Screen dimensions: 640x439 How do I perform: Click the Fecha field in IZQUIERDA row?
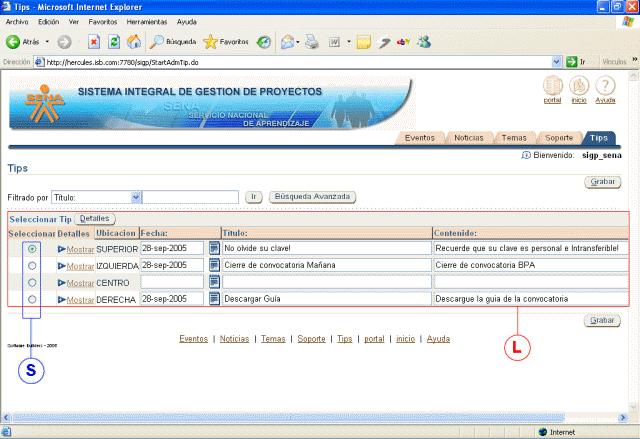172,265
